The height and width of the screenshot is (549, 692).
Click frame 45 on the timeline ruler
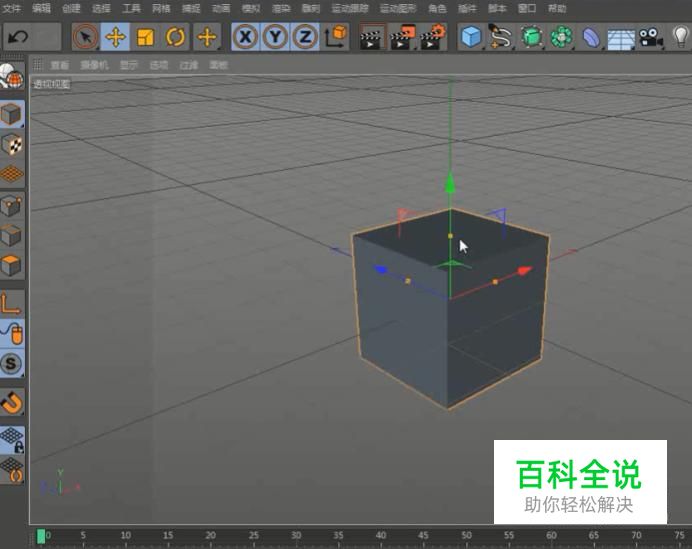(x=423, y=535)
